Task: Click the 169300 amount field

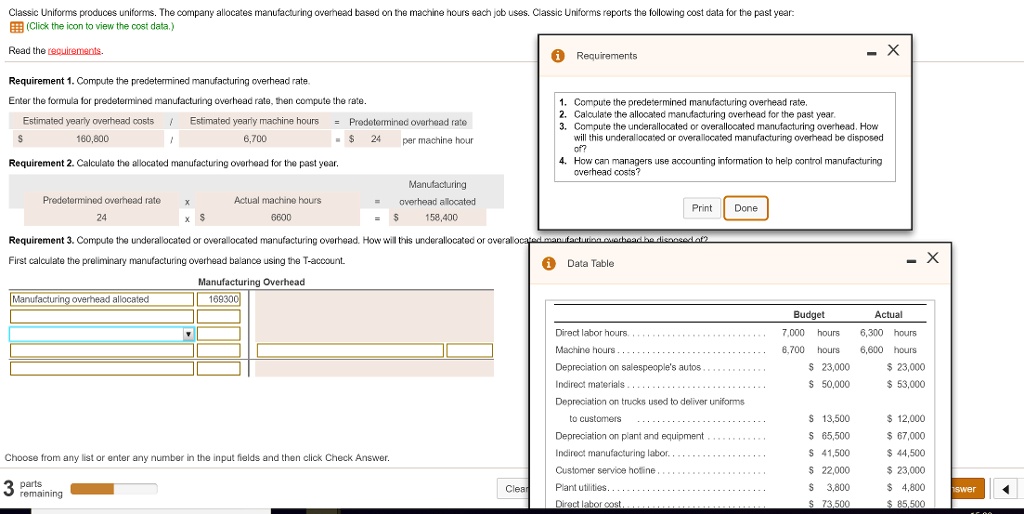Action: click(x=219, y=299)
